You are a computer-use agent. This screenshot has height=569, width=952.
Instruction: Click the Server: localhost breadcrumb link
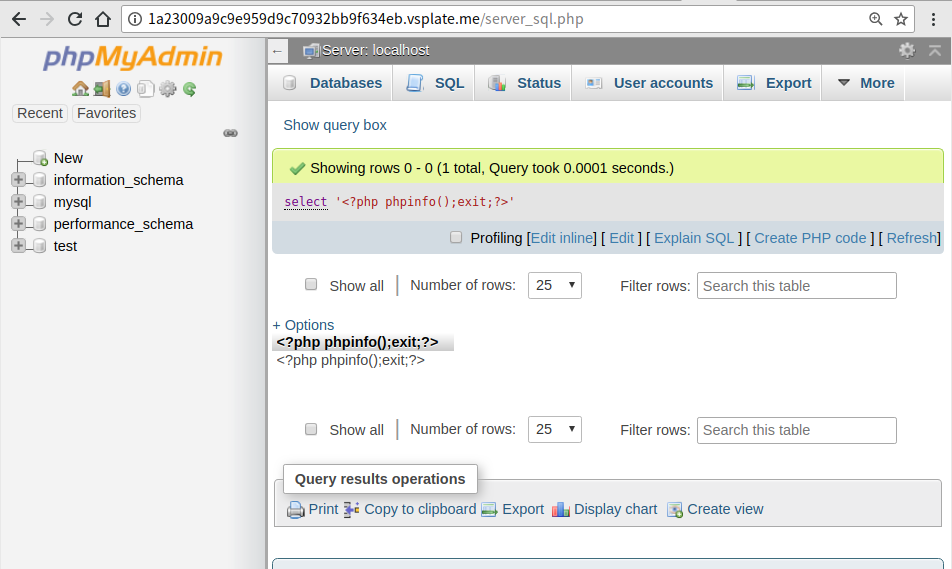[x=376, y=50]
